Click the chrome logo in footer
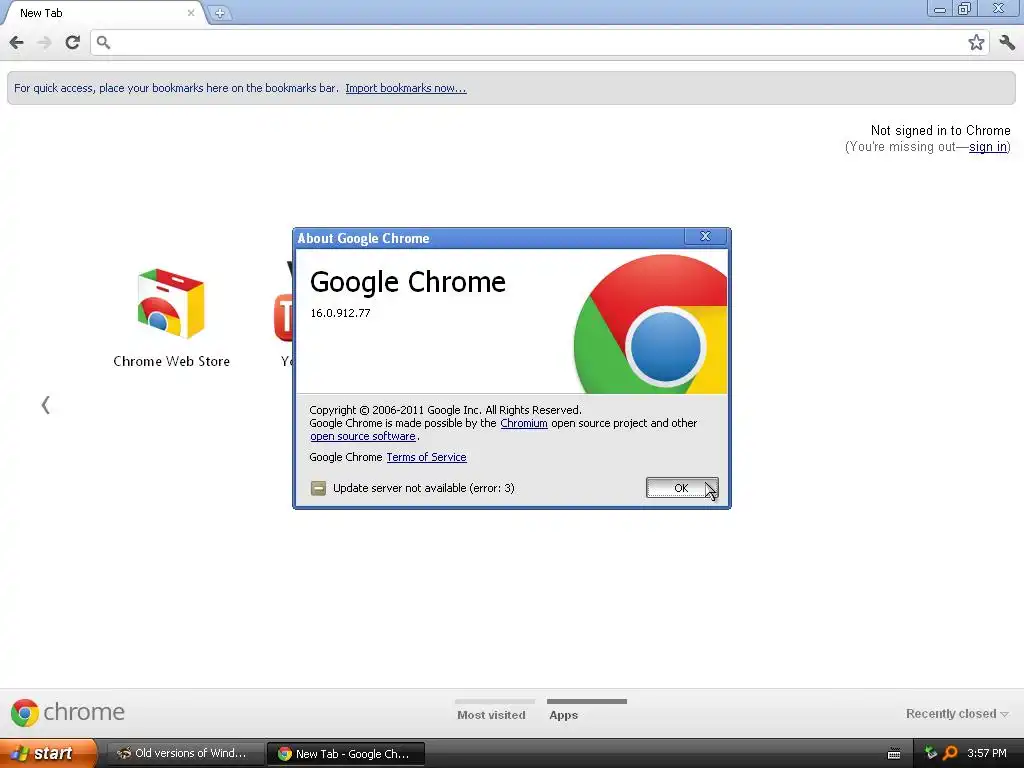1024x768 pixels. [68, 712]
